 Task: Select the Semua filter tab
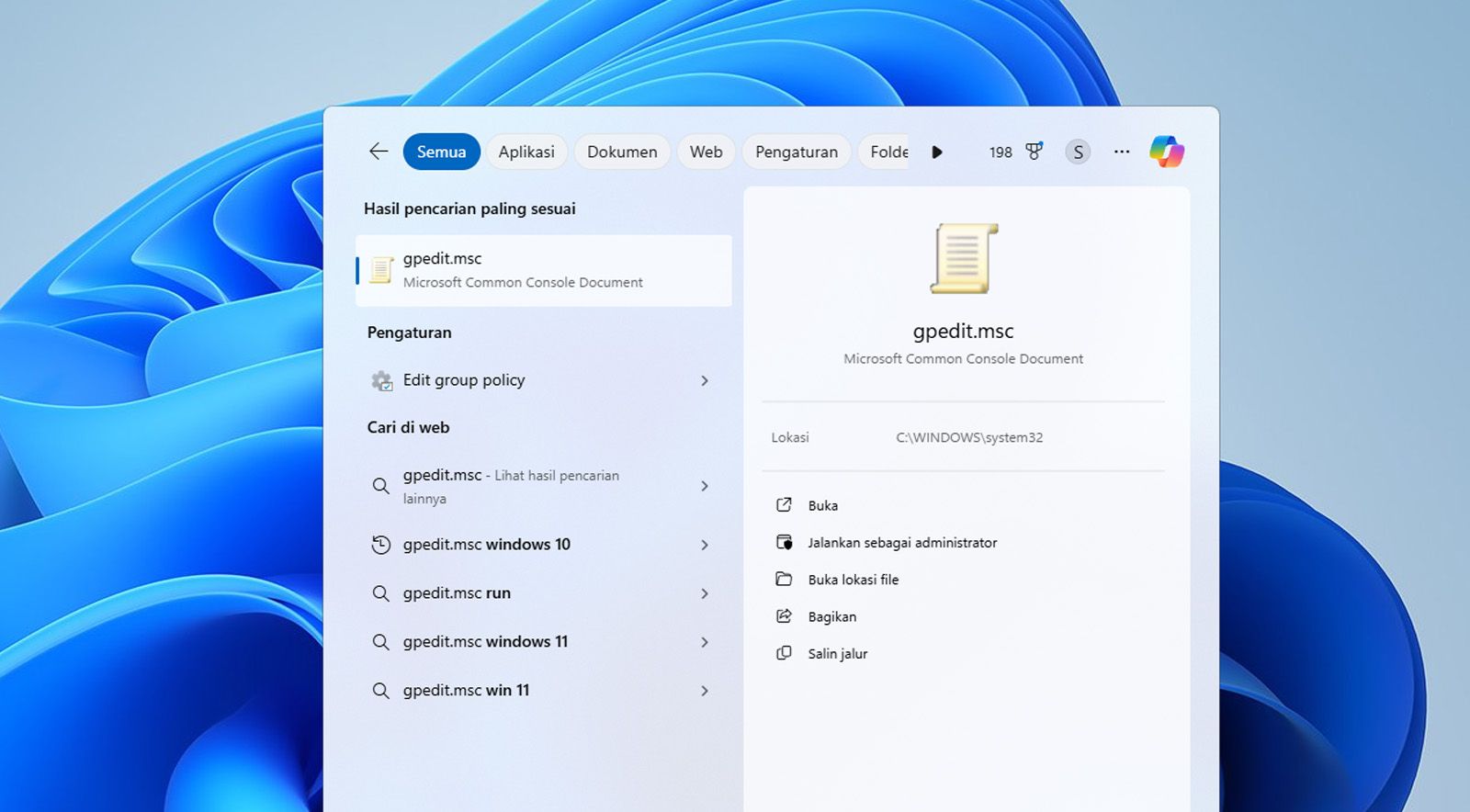pos(442,152)
